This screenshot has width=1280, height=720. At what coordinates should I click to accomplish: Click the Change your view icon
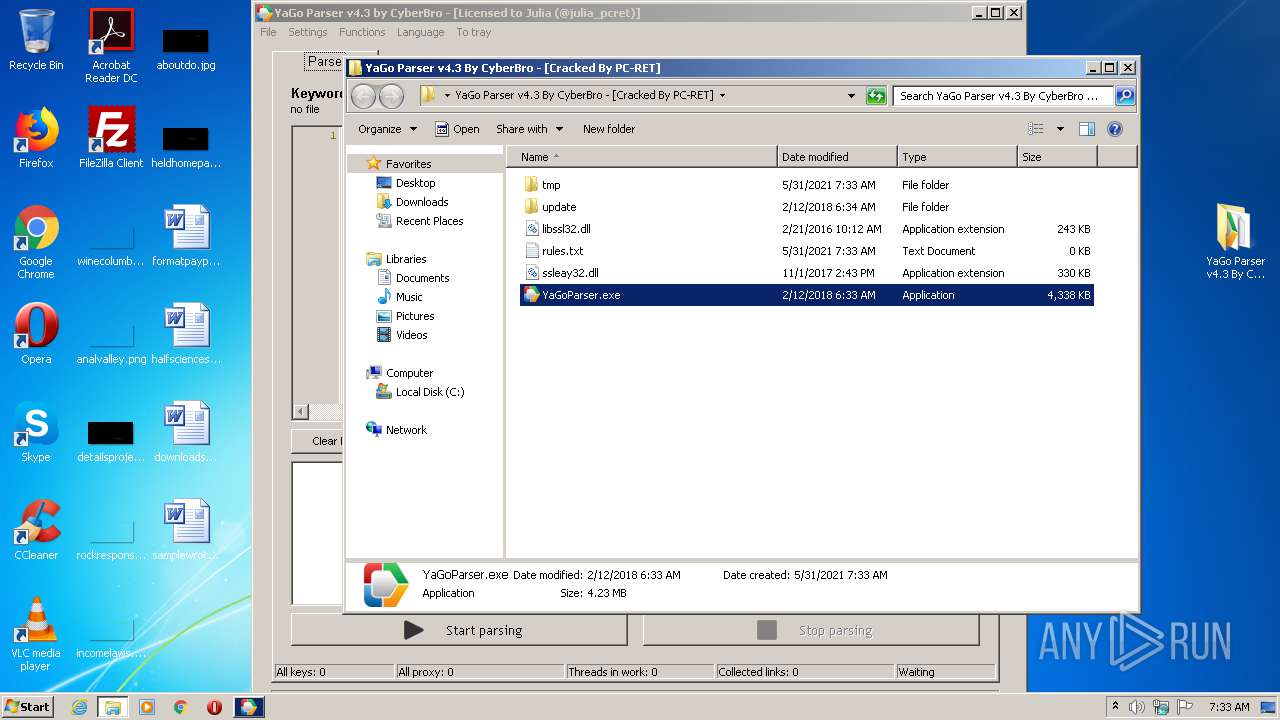click(1036, 129)
